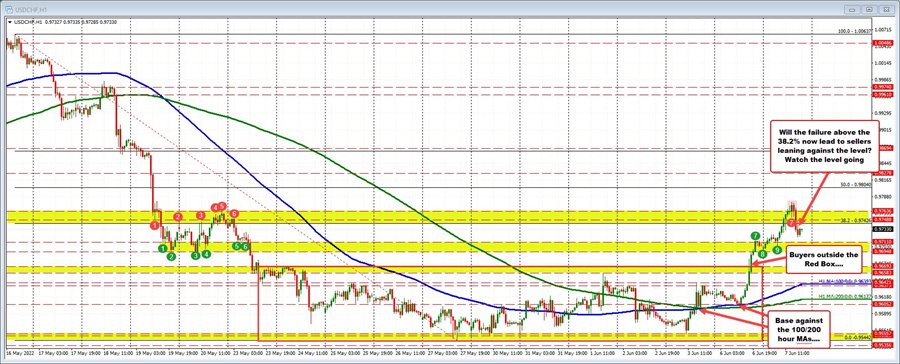Click the H1 MA(100) 0.96393 label

click(x=845, y=281)
